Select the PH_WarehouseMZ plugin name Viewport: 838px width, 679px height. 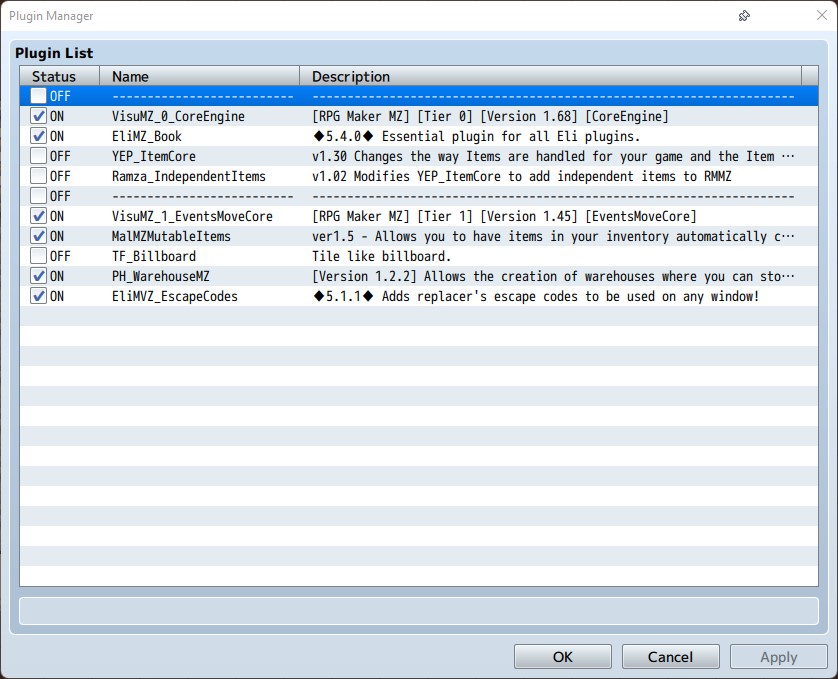[161, 276]
